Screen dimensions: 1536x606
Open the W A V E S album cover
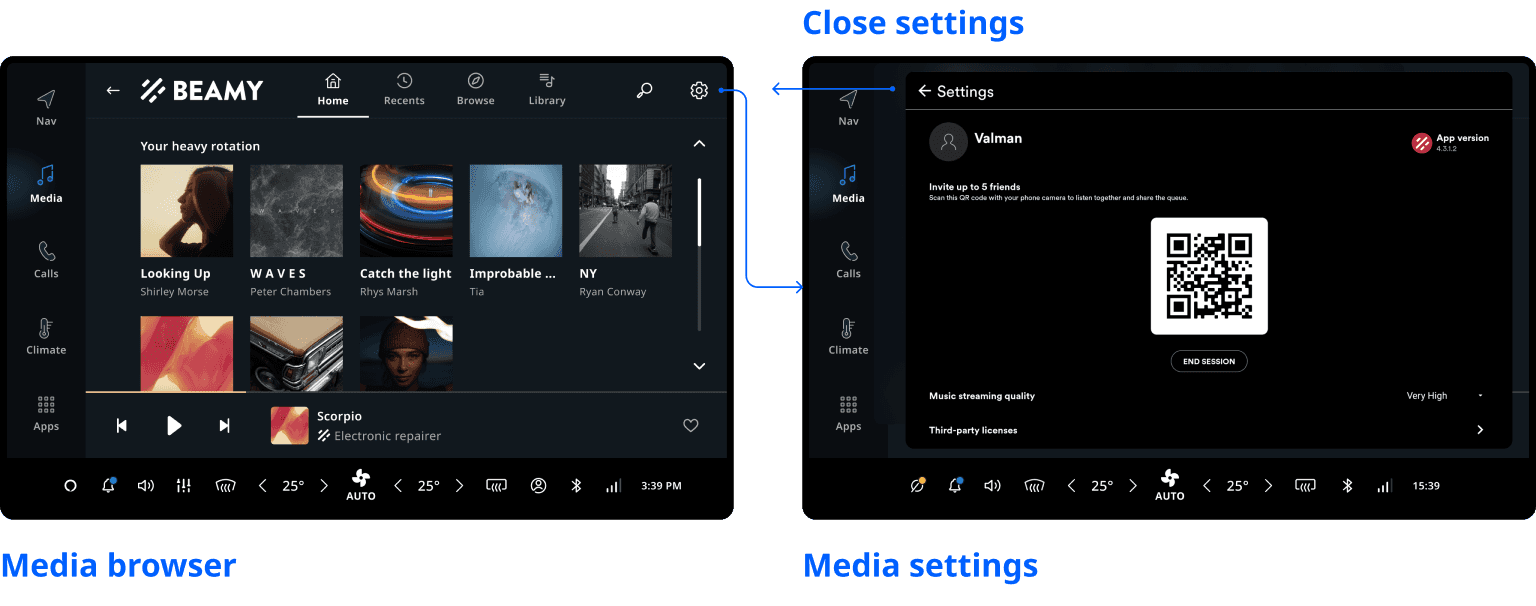point(296,211)
